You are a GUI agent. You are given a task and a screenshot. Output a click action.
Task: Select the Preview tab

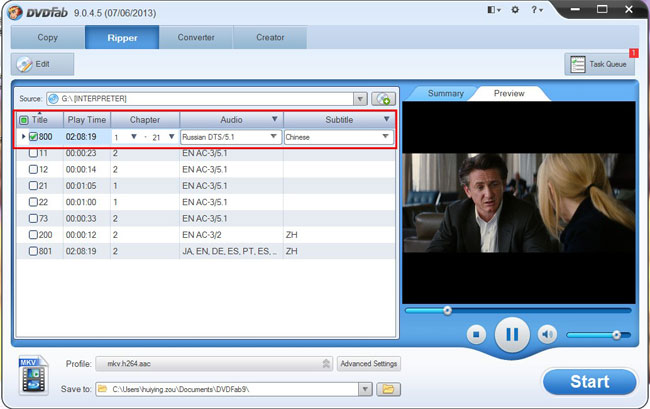509,93
